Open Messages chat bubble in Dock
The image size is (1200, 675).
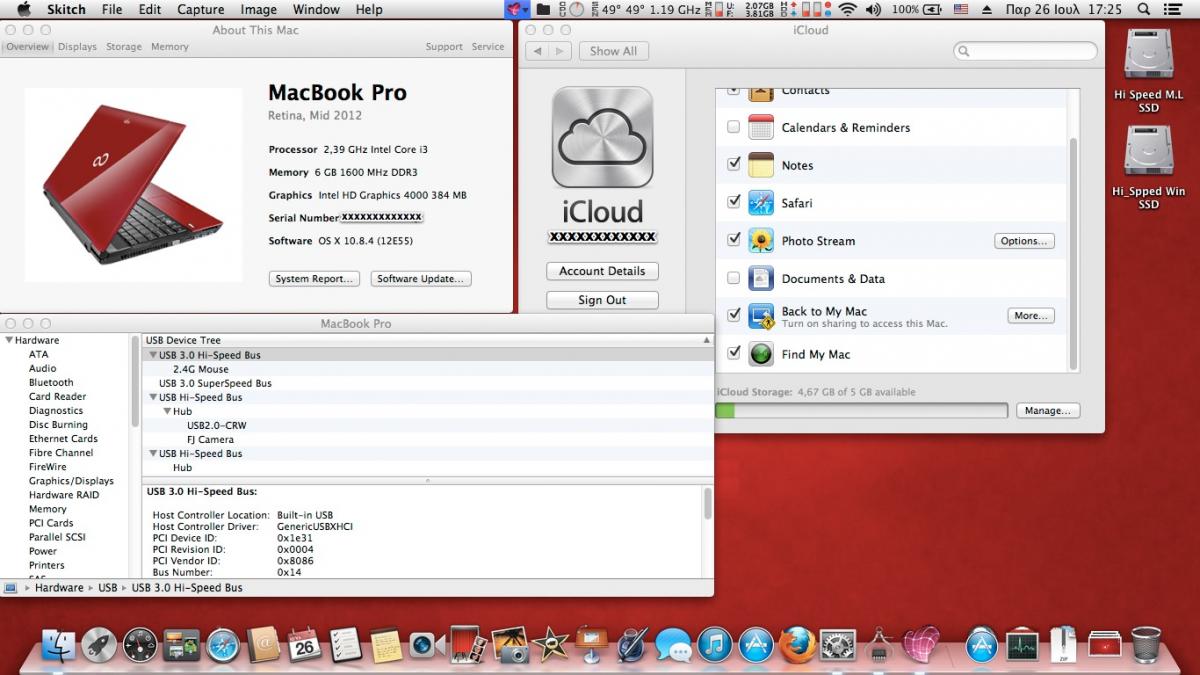pyautogui.click(x=674, y=645)
